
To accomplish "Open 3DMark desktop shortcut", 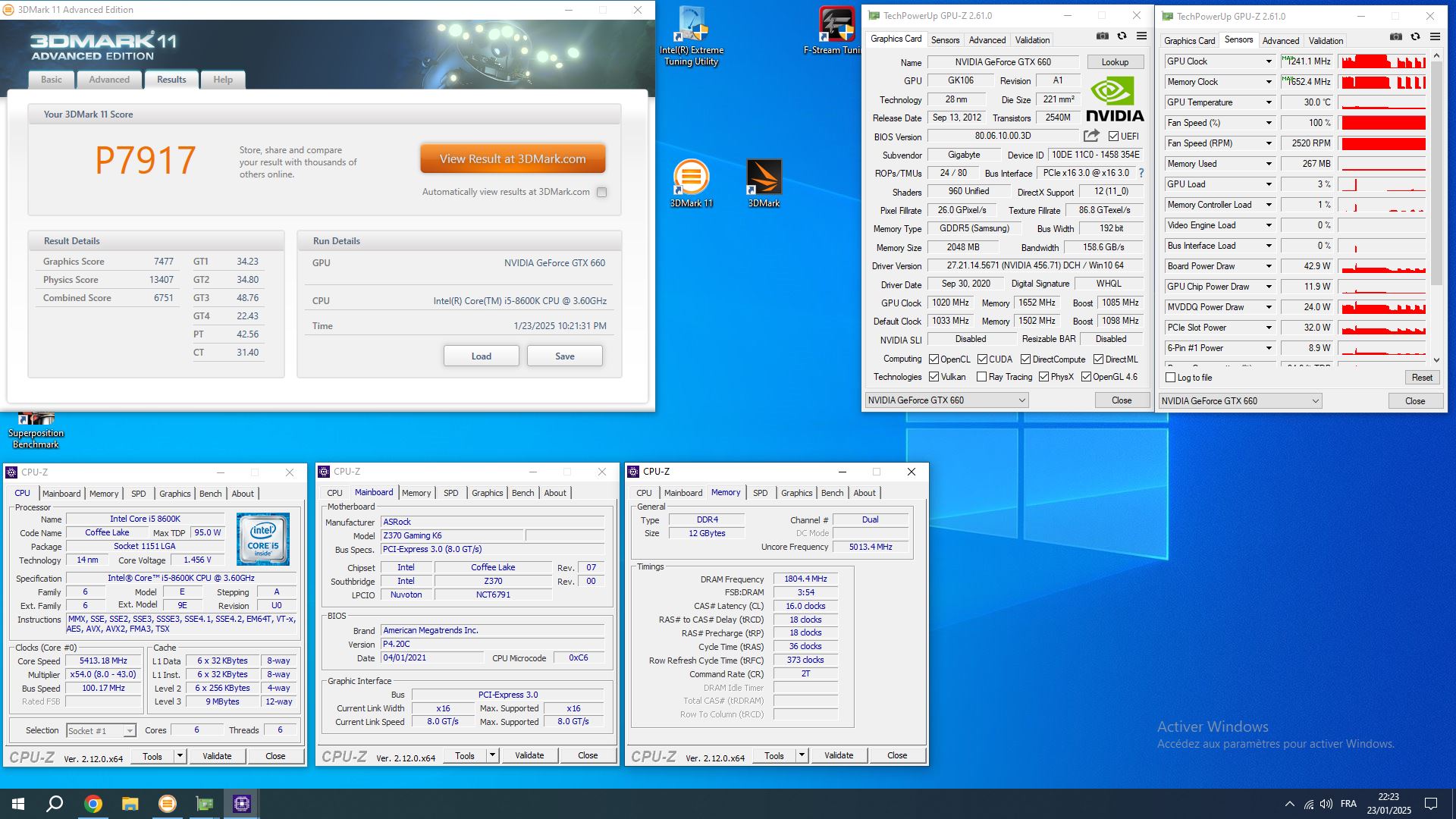I will click(x=764, y=184).
